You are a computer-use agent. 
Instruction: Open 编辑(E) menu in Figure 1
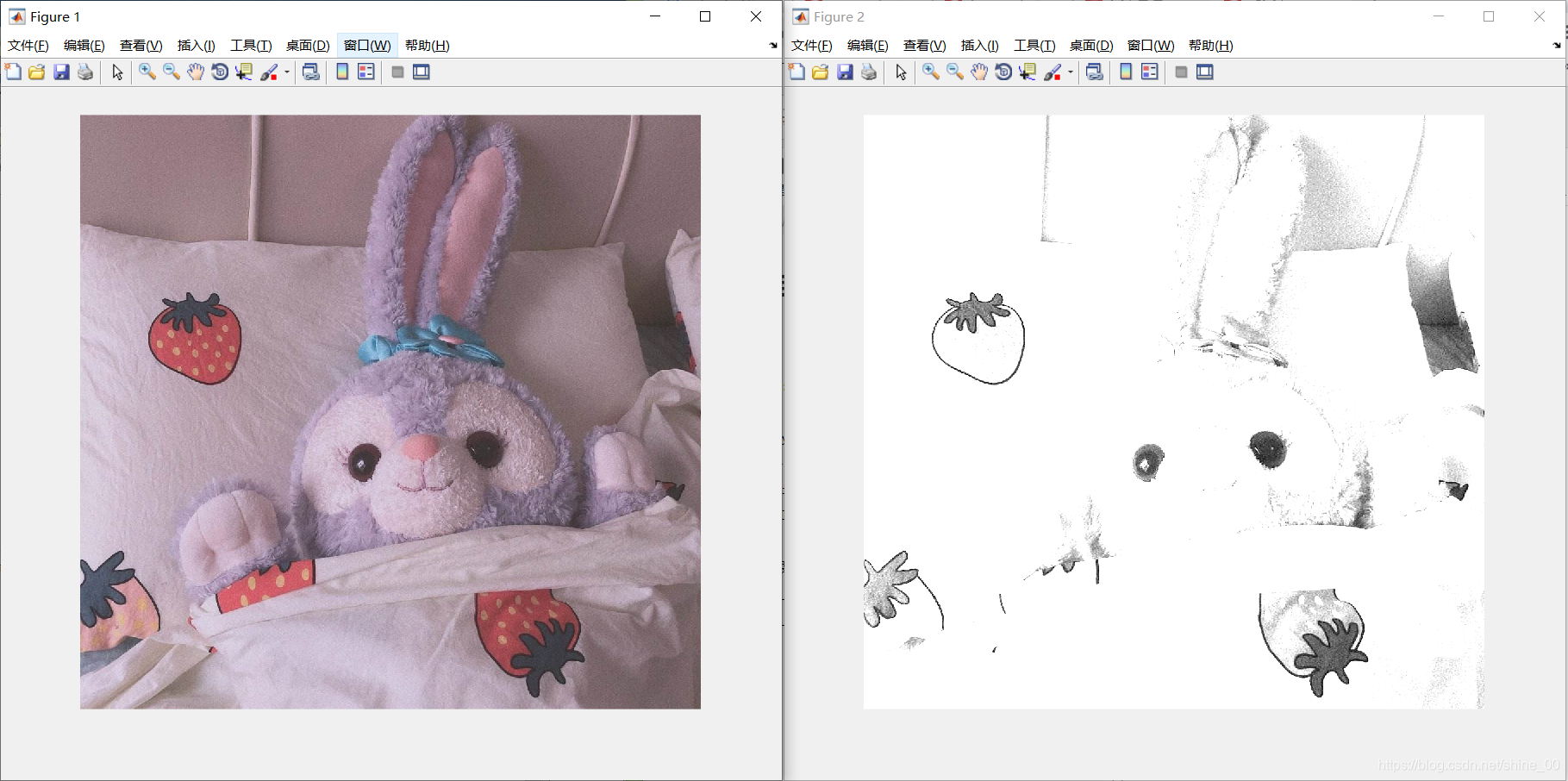pyautogui.click(x=84, y=46)
